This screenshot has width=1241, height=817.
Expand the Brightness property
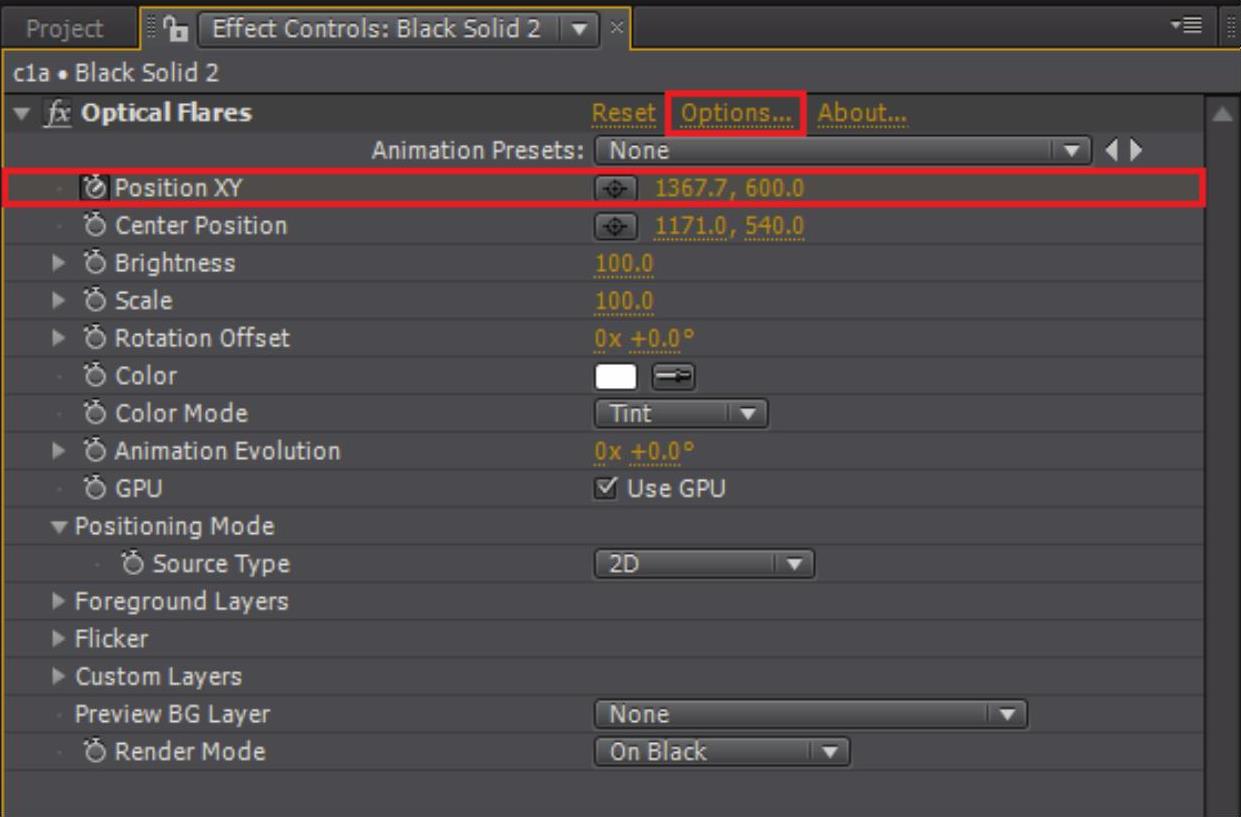[x=59, y=263]
